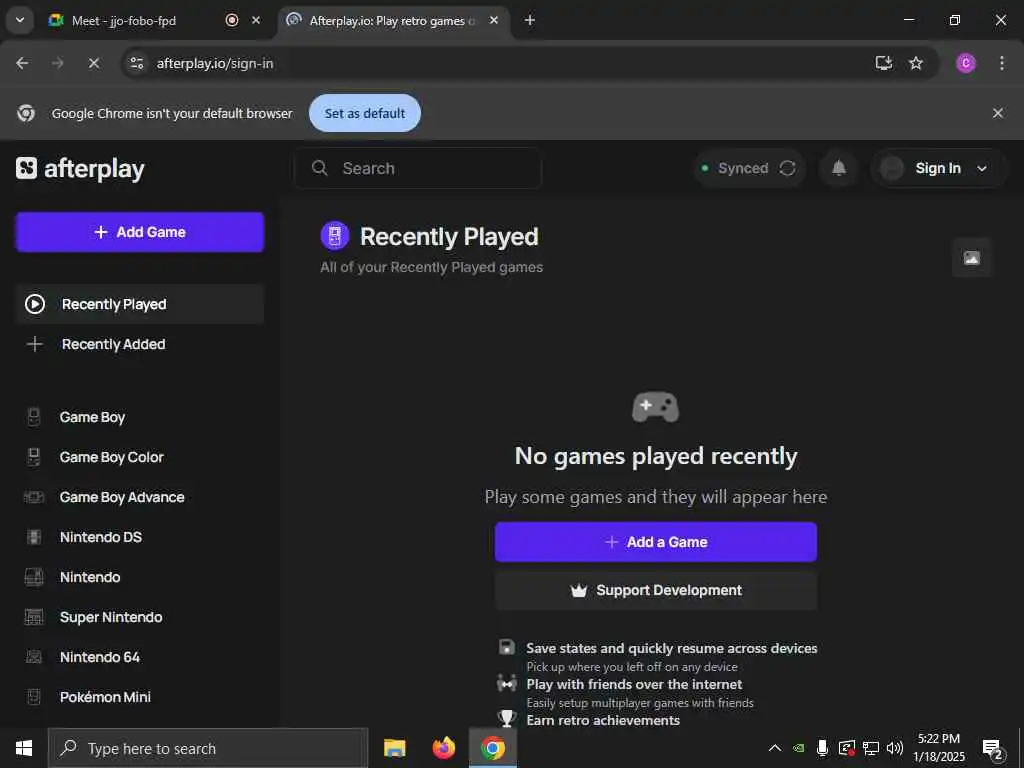
Task: Click the install app icon in address bar
Action: point(884,63)
